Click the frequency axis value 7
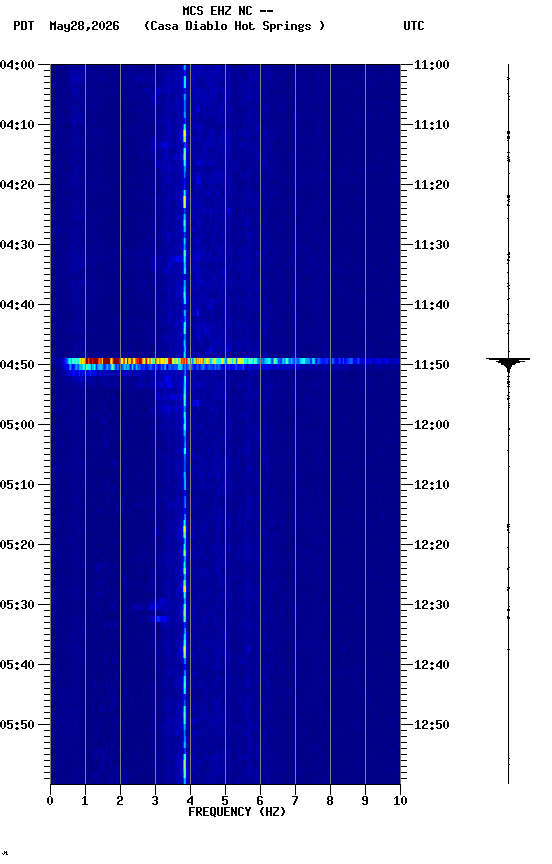 point(295,801)
